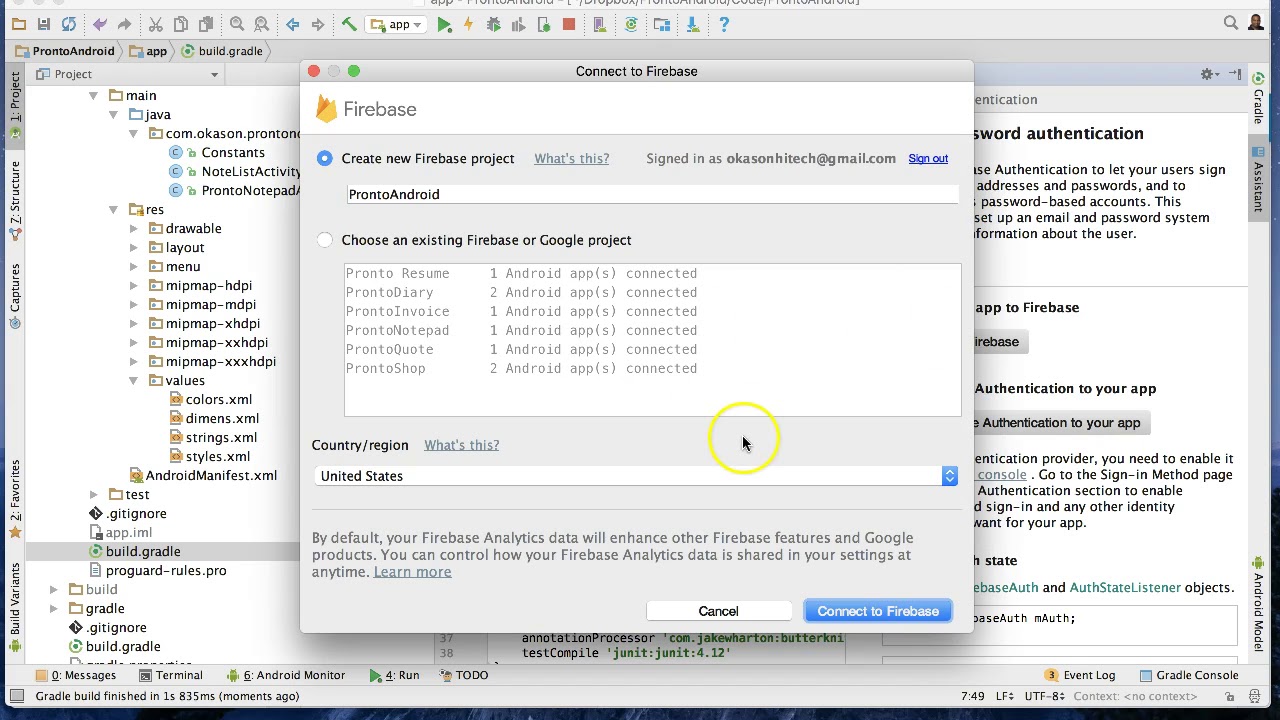Open the Android Monitor tab
The width and height of the screenshot is (1280, 720).
tap(285, 675)
